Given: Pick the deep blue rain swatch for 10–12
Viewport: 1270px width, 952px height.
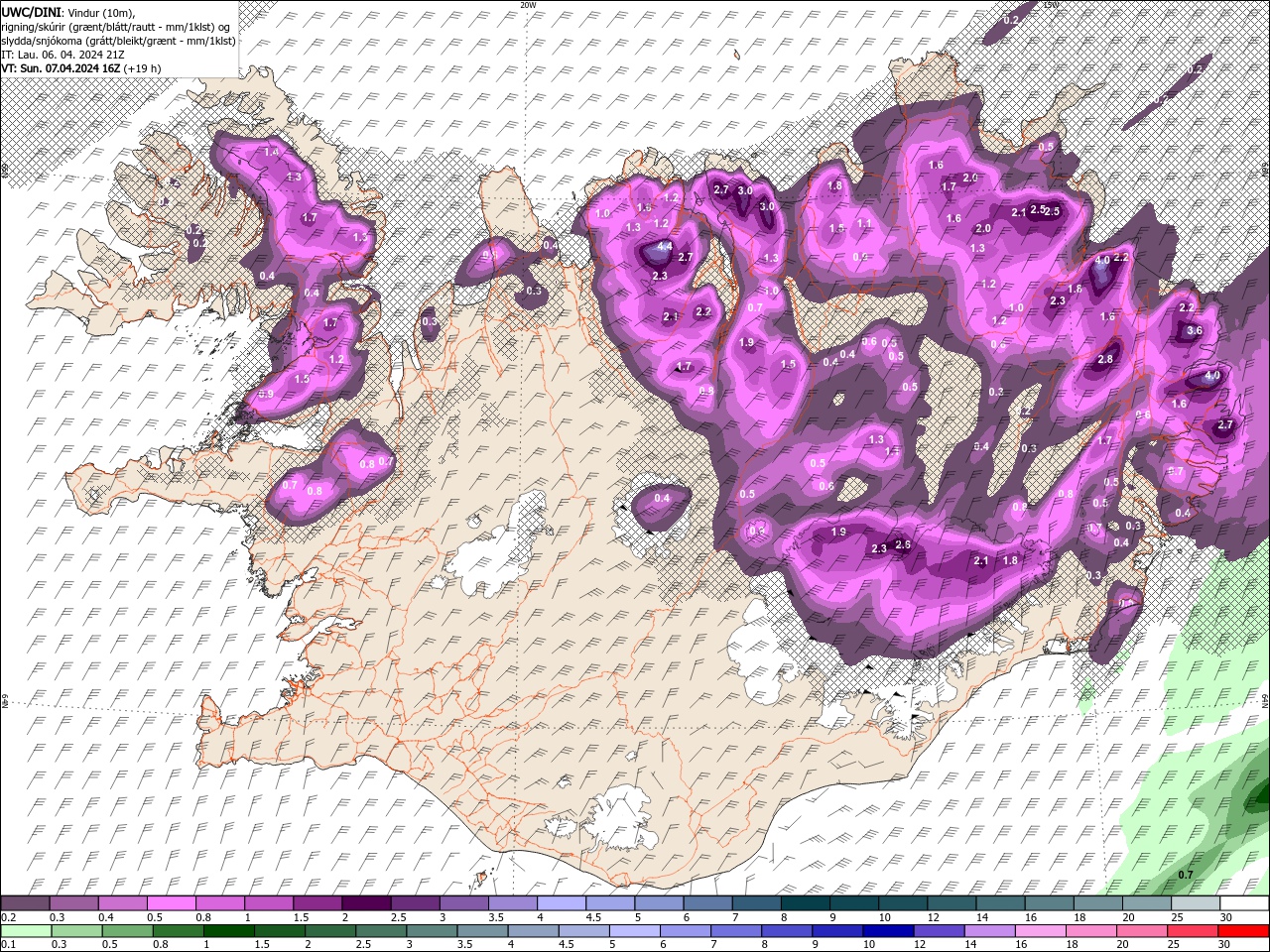Looking at the screenshot, I should pos(887,931).
